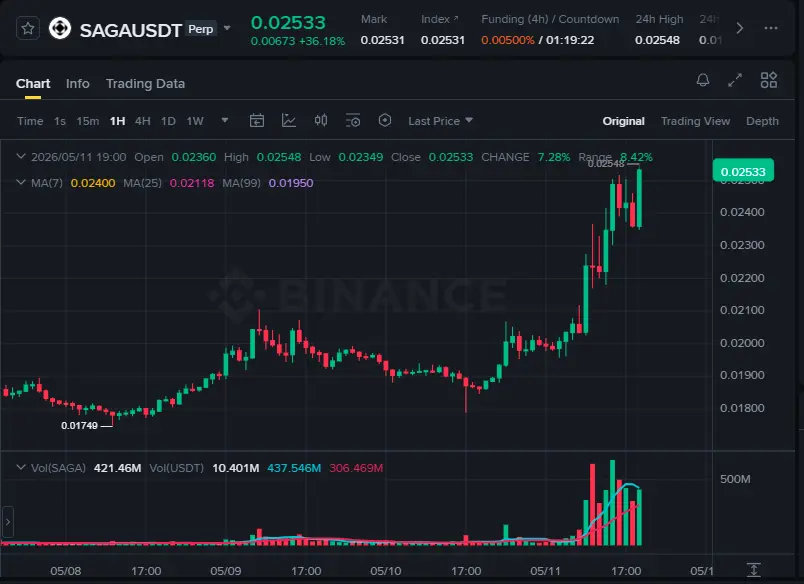Open the multi-chart layout grid icon
This screenshot has height=584, width=804.
point(769,80)
